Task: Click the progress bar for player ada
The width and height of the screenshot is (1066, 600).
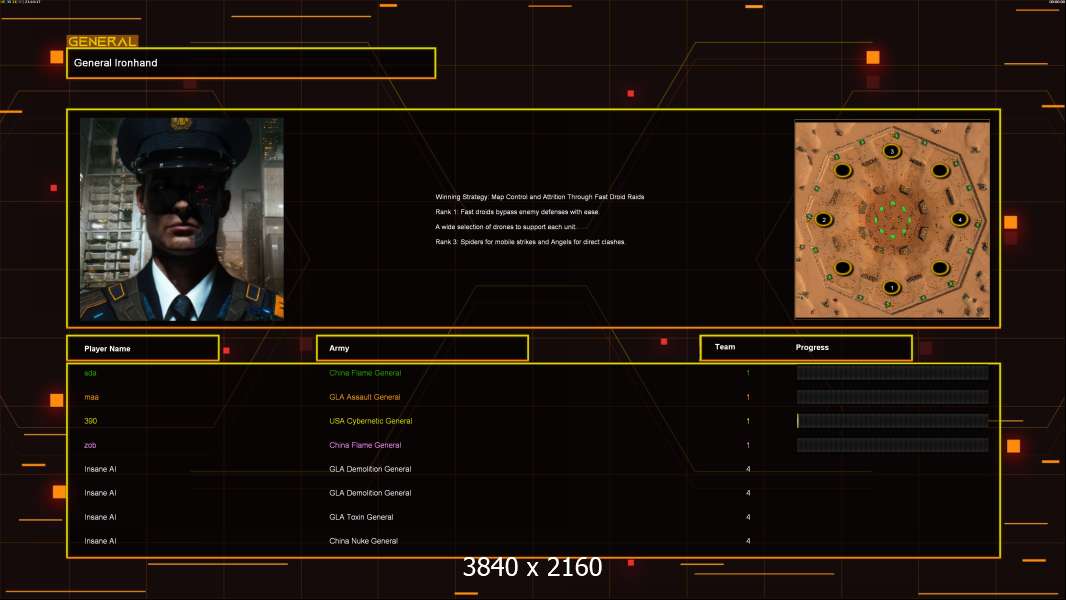Action: tap(893, 372)
